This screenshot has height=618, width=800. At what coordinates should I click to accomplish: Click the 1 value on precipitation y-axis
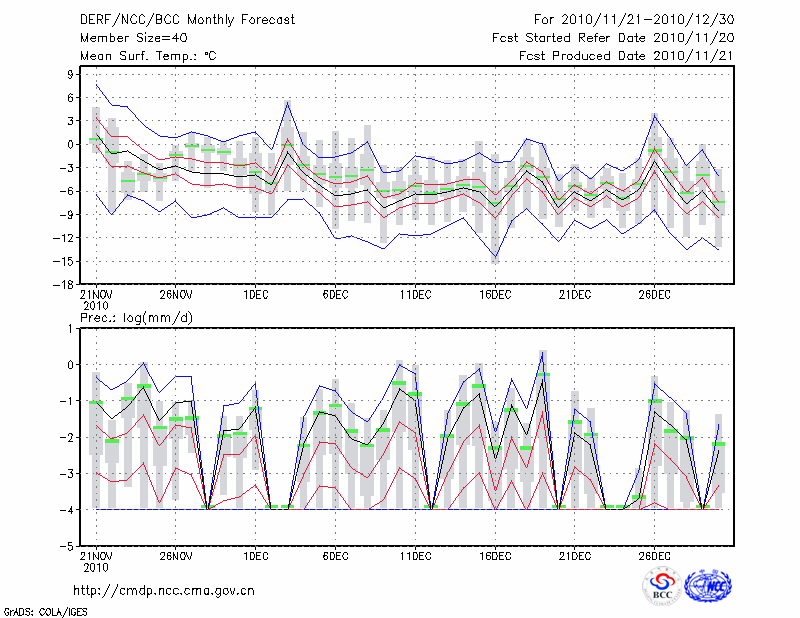[x=72, y=328]
